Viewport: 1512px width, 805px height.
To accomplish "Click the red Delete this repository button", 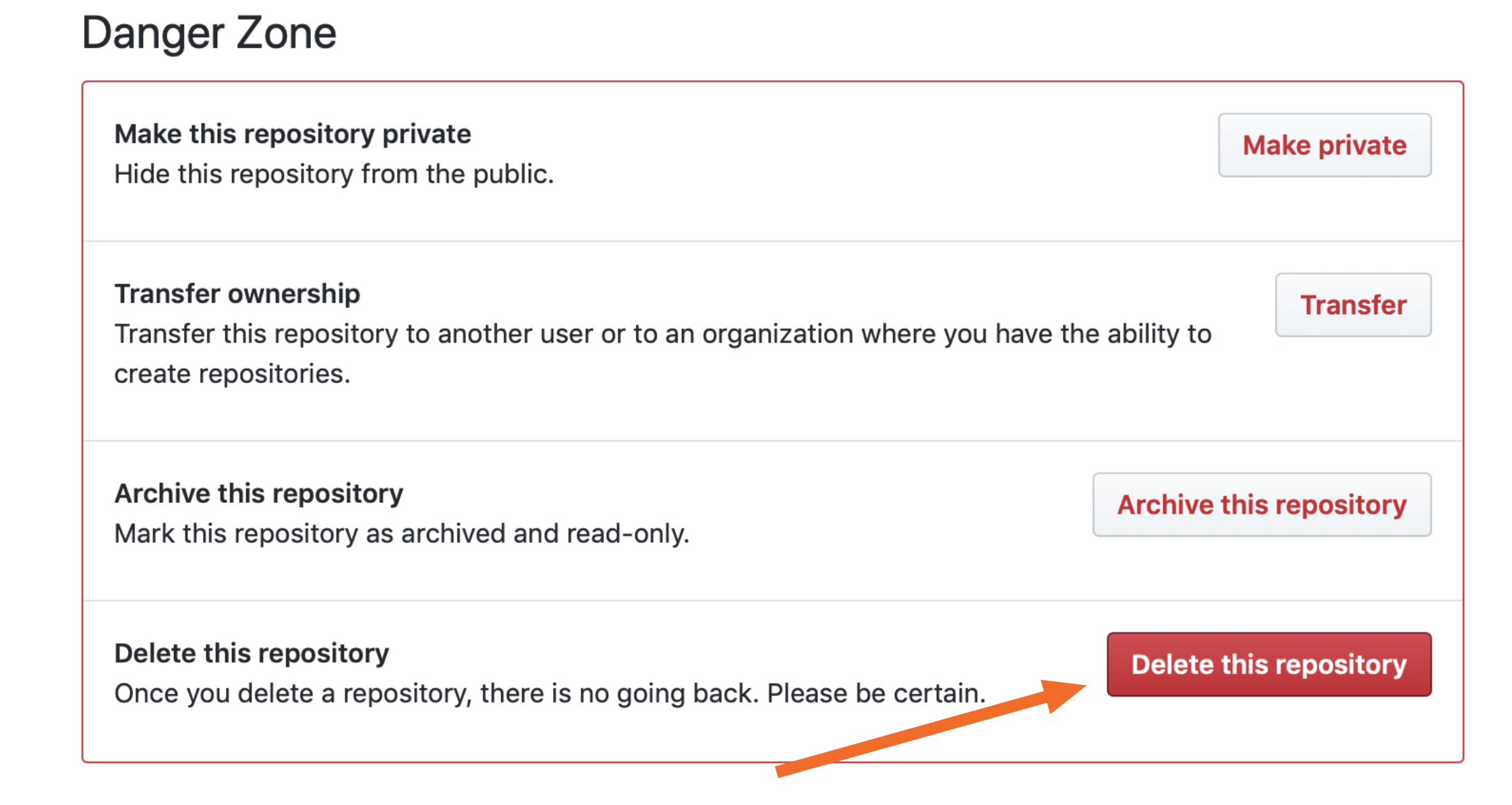I will coord(1269,665).
